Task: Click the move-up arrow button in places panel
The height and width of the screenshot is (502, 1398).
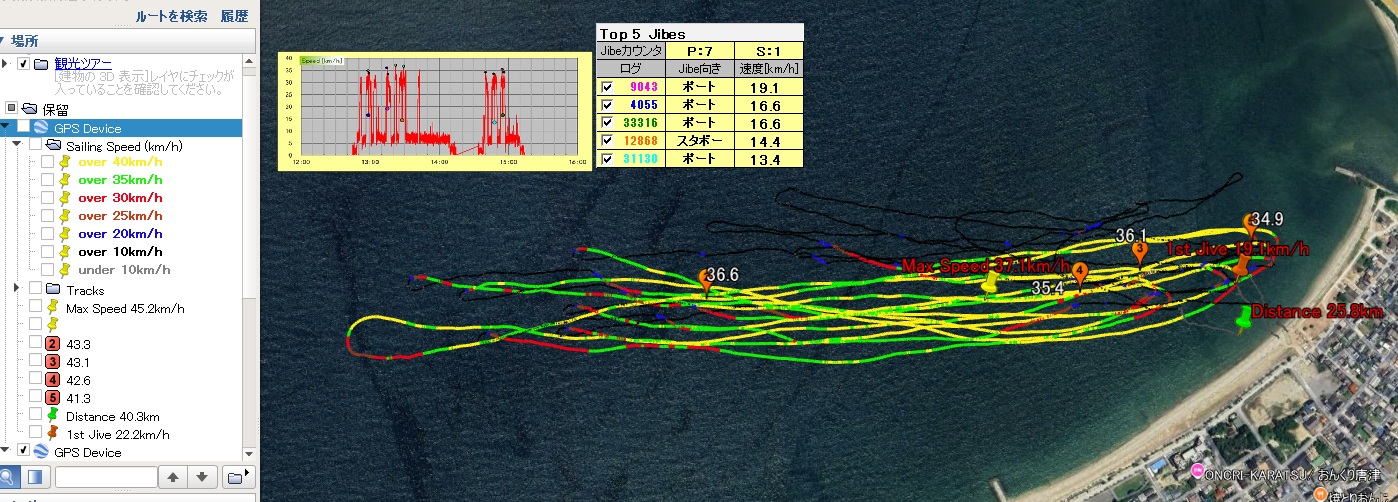Action: tap(174, 477)
